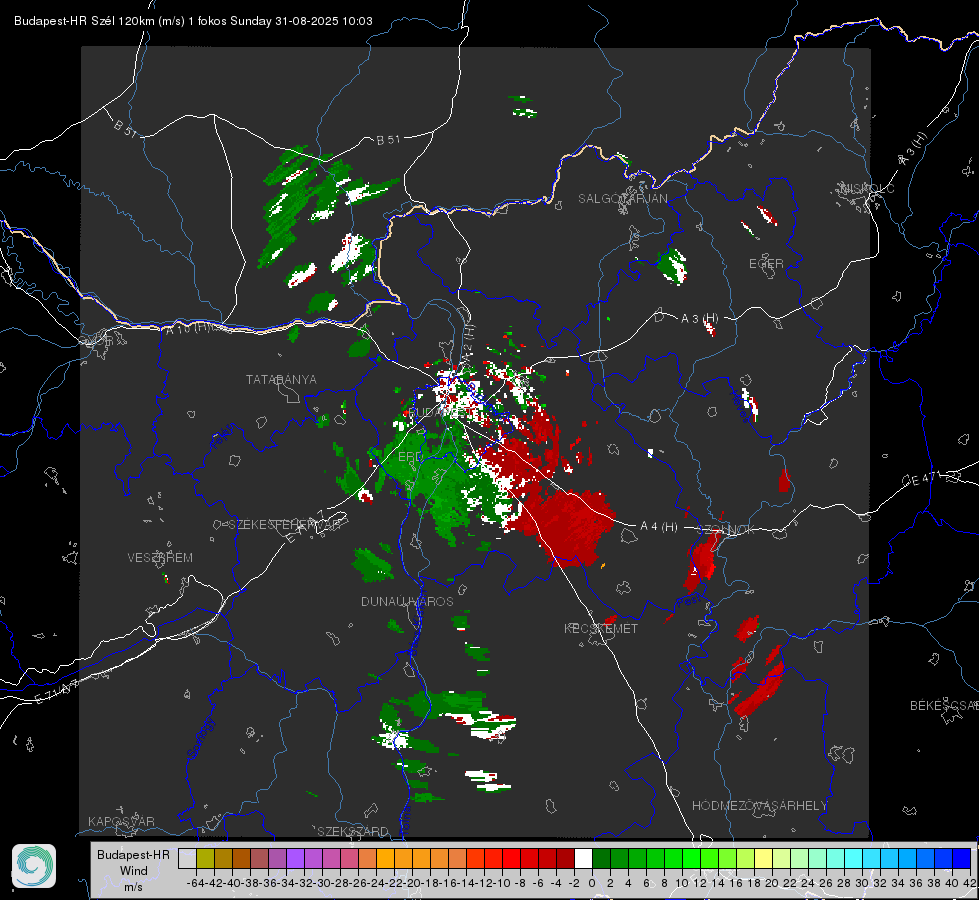Click the A 10 (H) road label
The width and height of the screenshot is (979, 900).
[188, 328]
